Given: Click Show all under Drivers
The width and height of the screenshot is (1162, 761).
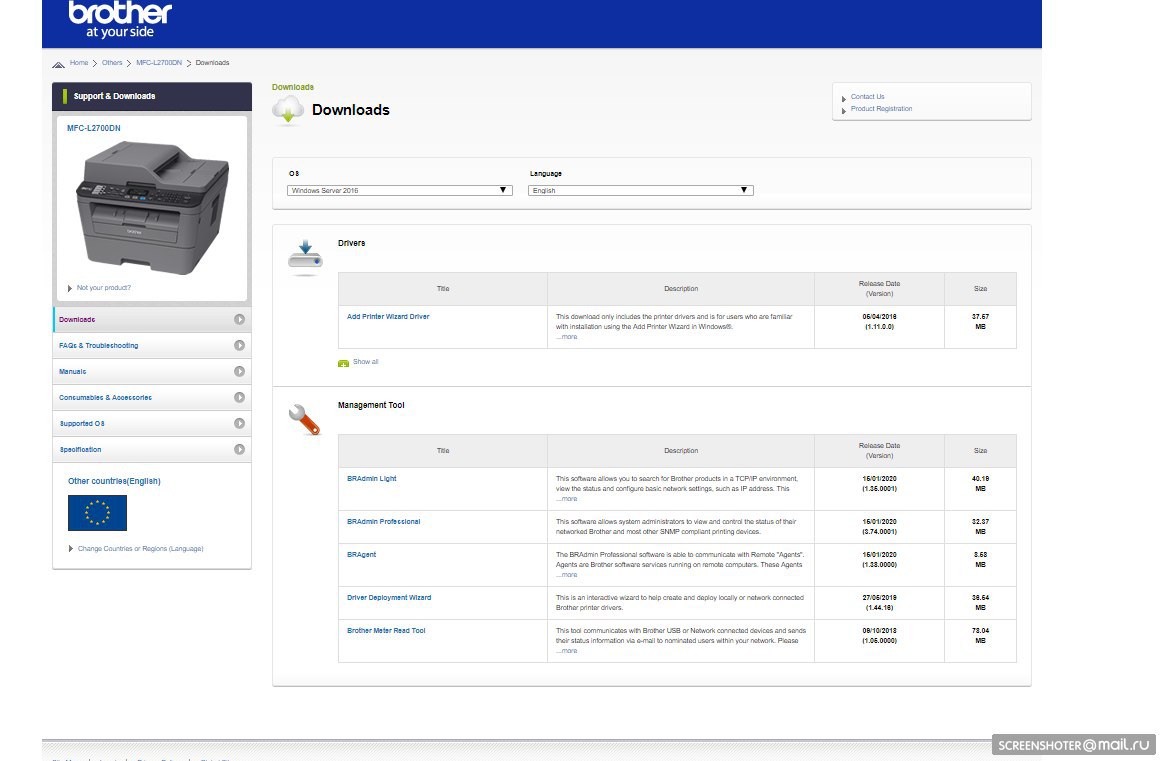Looking at the screenshot, I should [365, 362].
